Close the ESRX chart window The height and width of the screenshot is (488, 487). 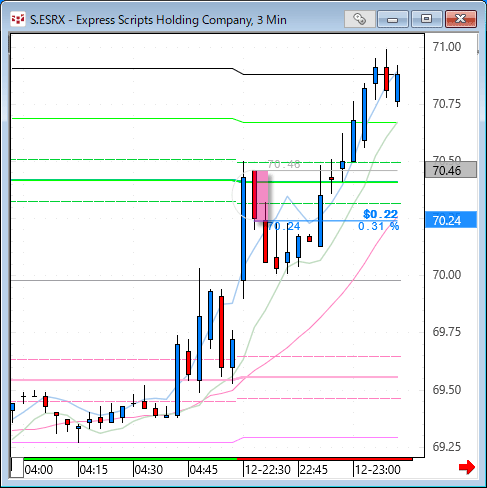click(461, 19)
